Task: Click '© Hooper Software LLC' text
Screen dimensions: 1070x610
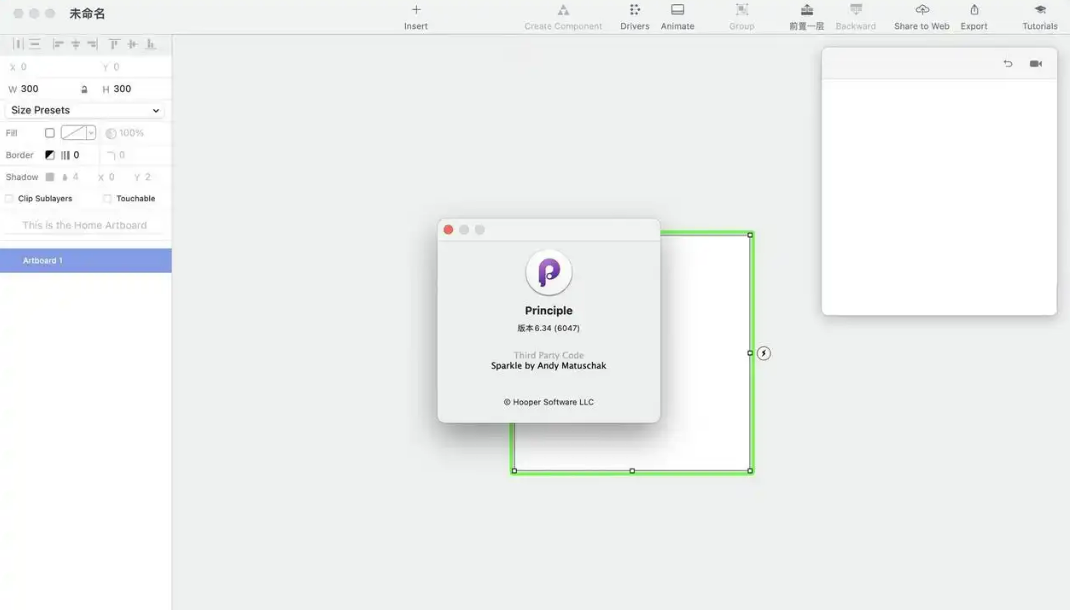Action: (549, 402)
